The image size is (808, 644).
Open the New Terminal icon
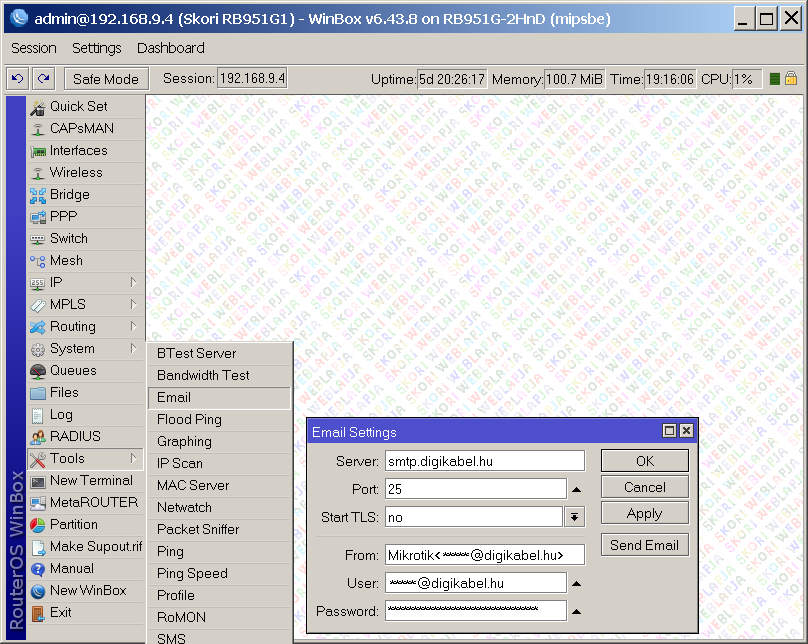coord(38,481)
